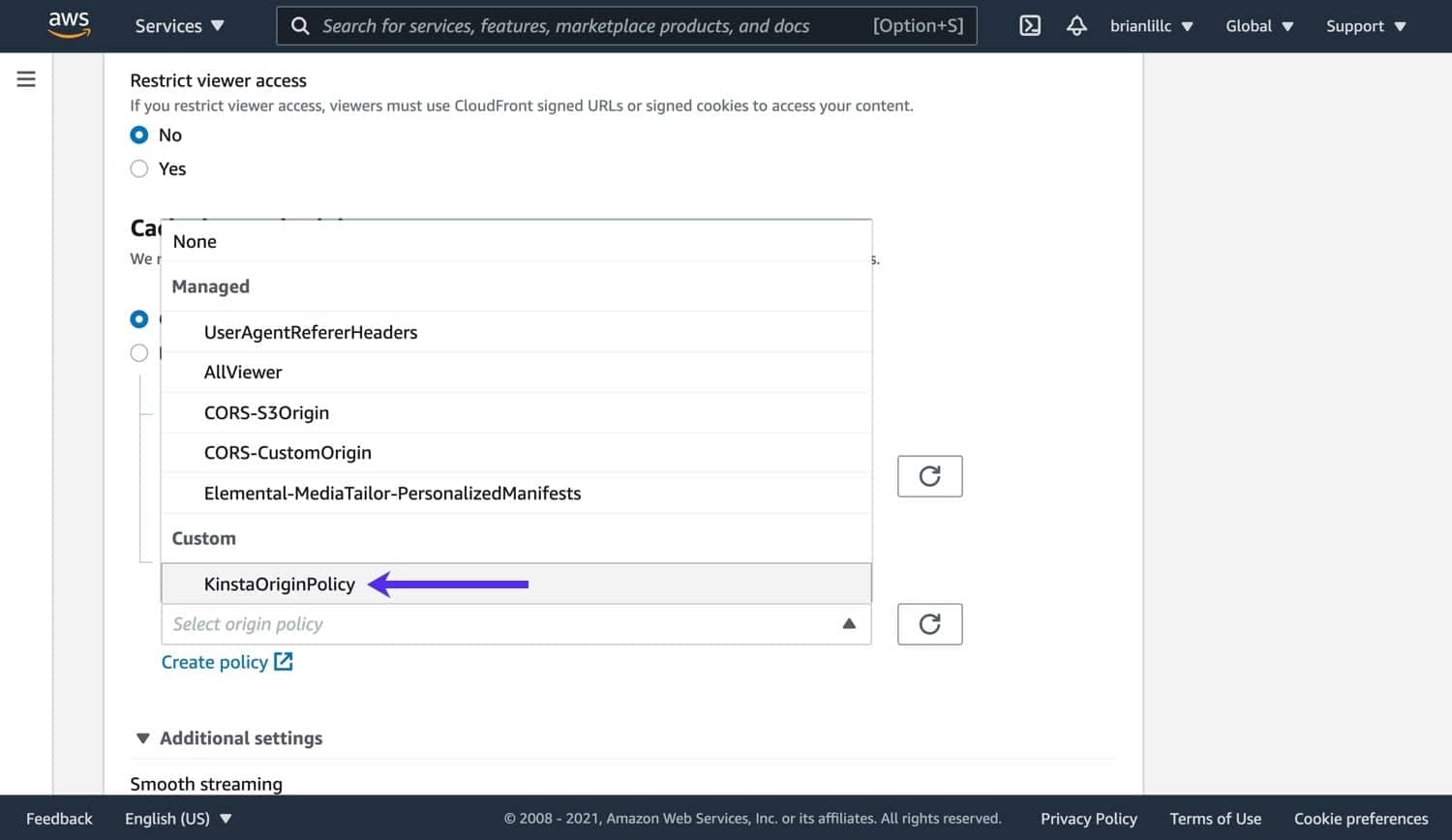This screenshot has height=840, width=1452.
Task: Open the Services dropdown
Action: pyautogui.click(x=178, y=26)
